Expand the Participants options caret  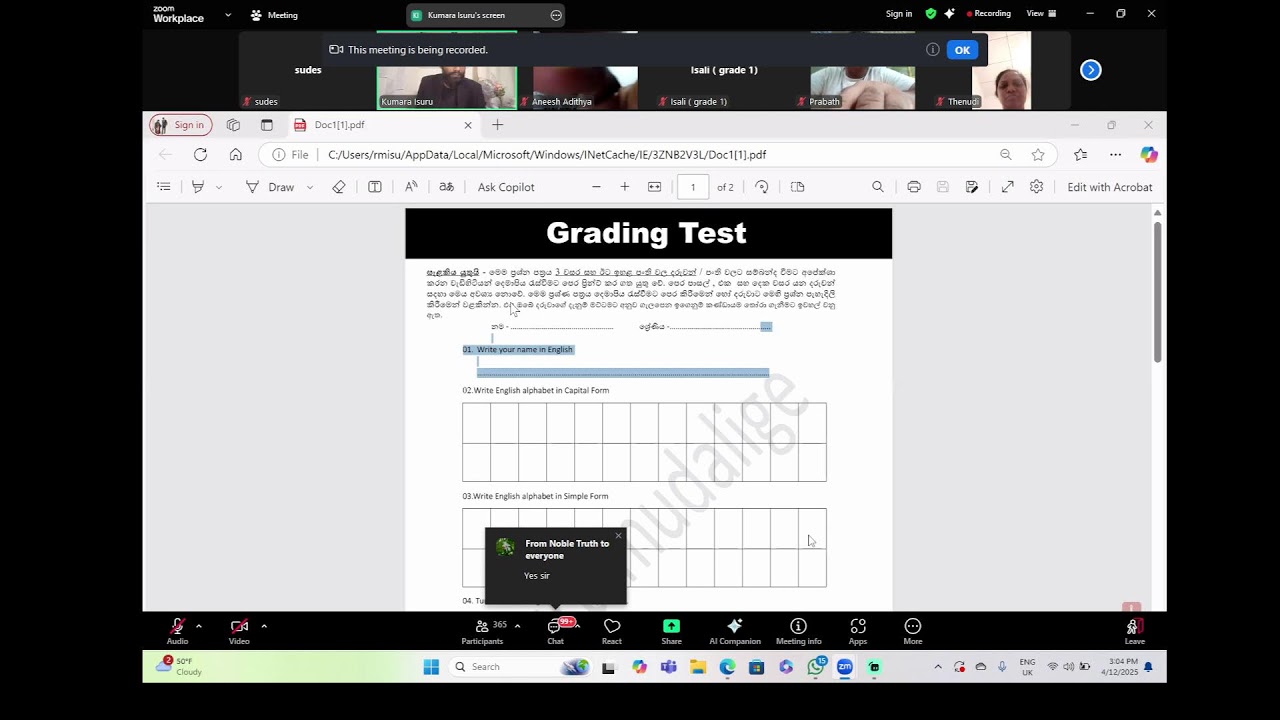click(x=517, y=626)
